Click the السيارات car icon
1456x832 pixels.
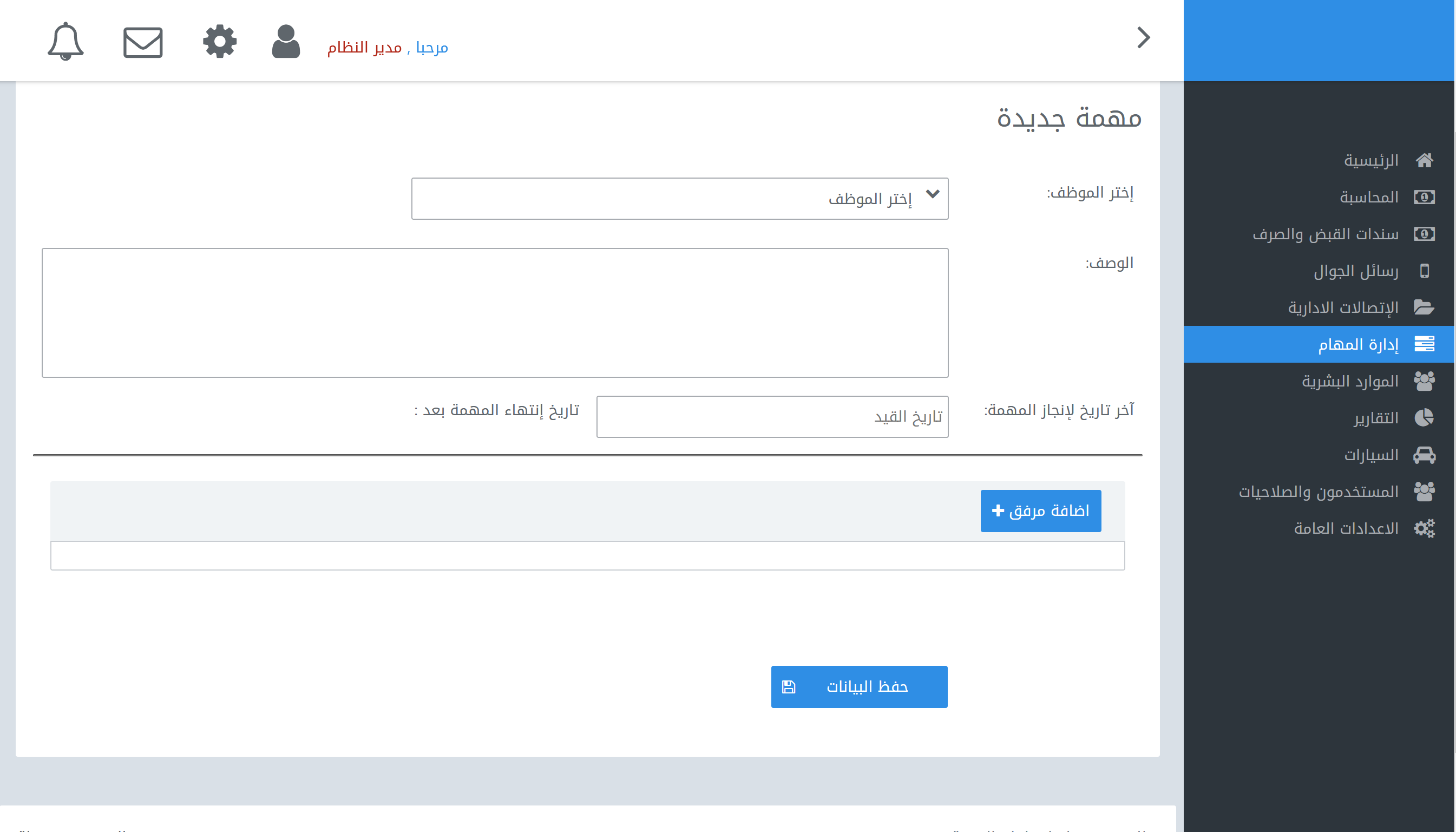pos(1426,454)
